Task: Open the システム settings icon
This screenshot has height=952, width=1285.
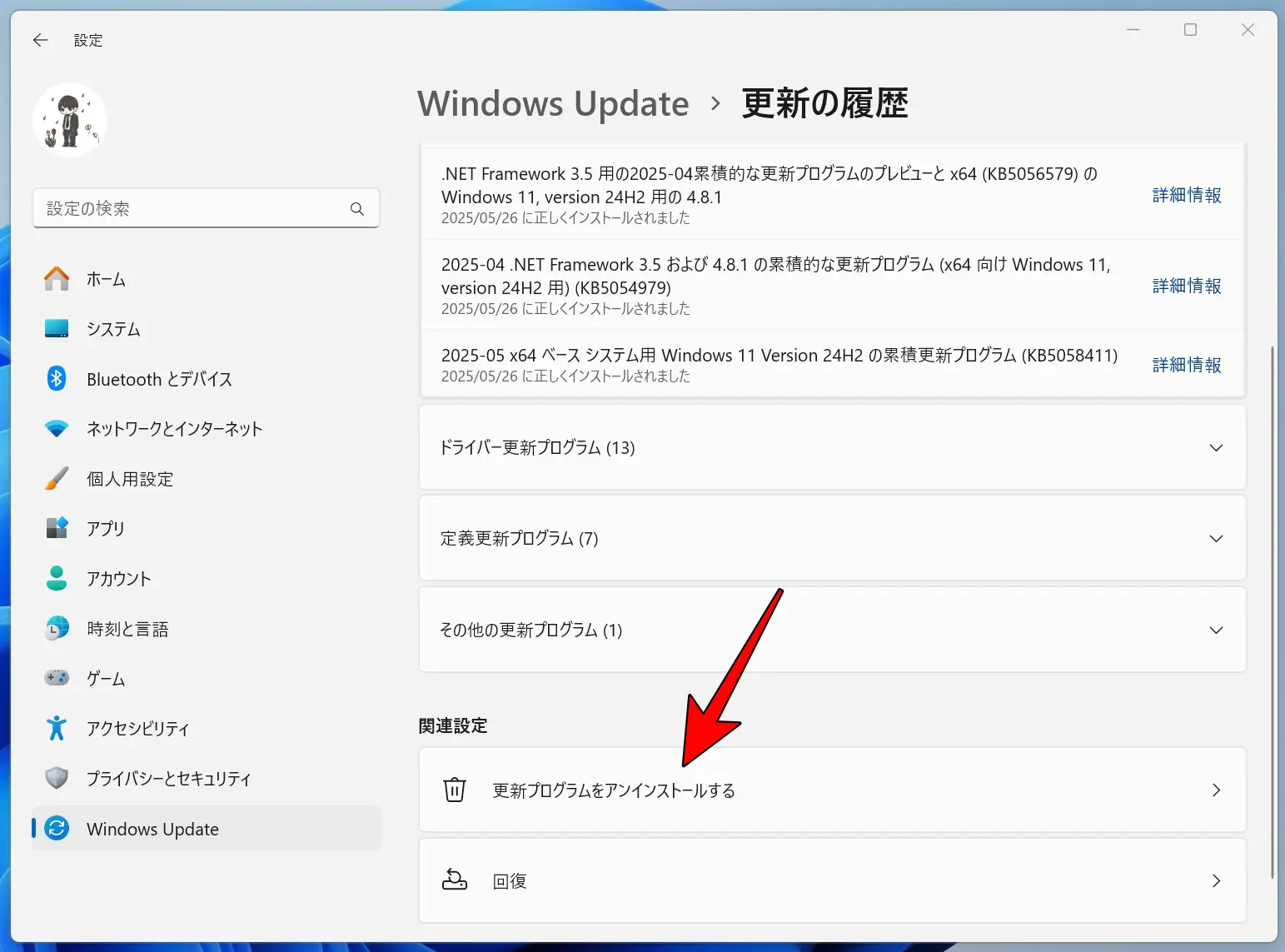Action: (56, 329)
